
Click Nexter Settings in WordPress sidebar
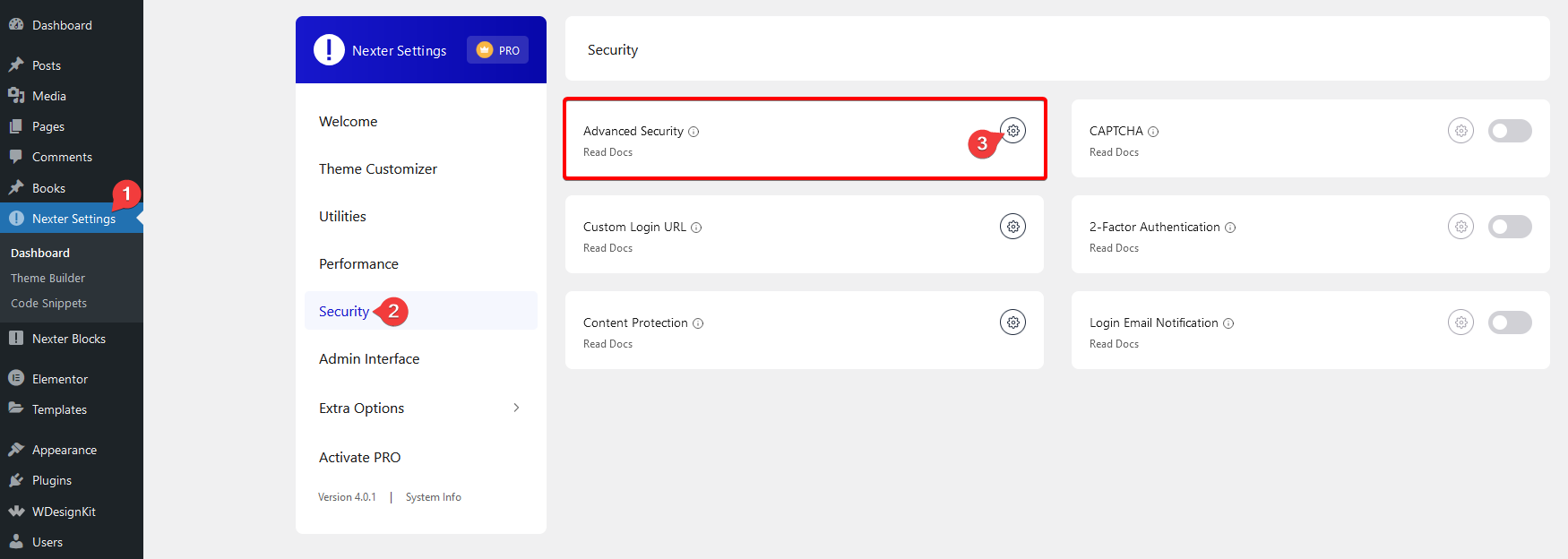[72, 219]
